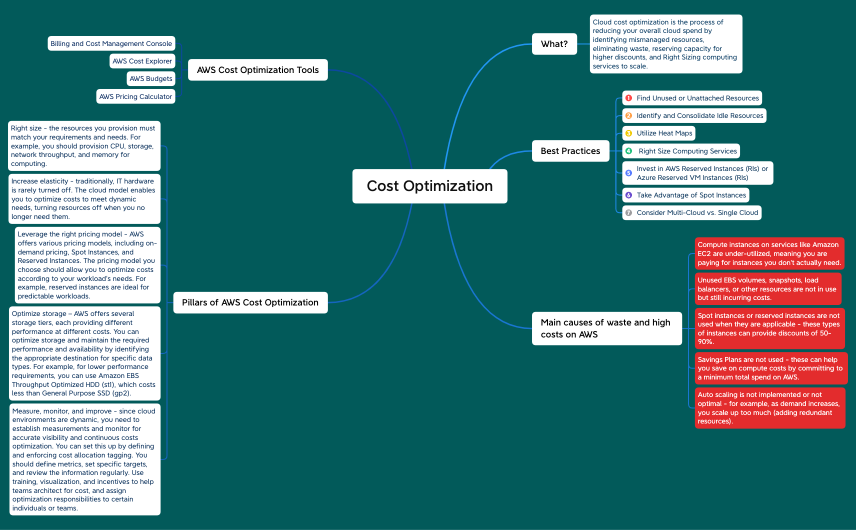The width and height of the screenshot is (856, 530).
Task: Select the Right size pillar description box
Action: pos(84,146)
